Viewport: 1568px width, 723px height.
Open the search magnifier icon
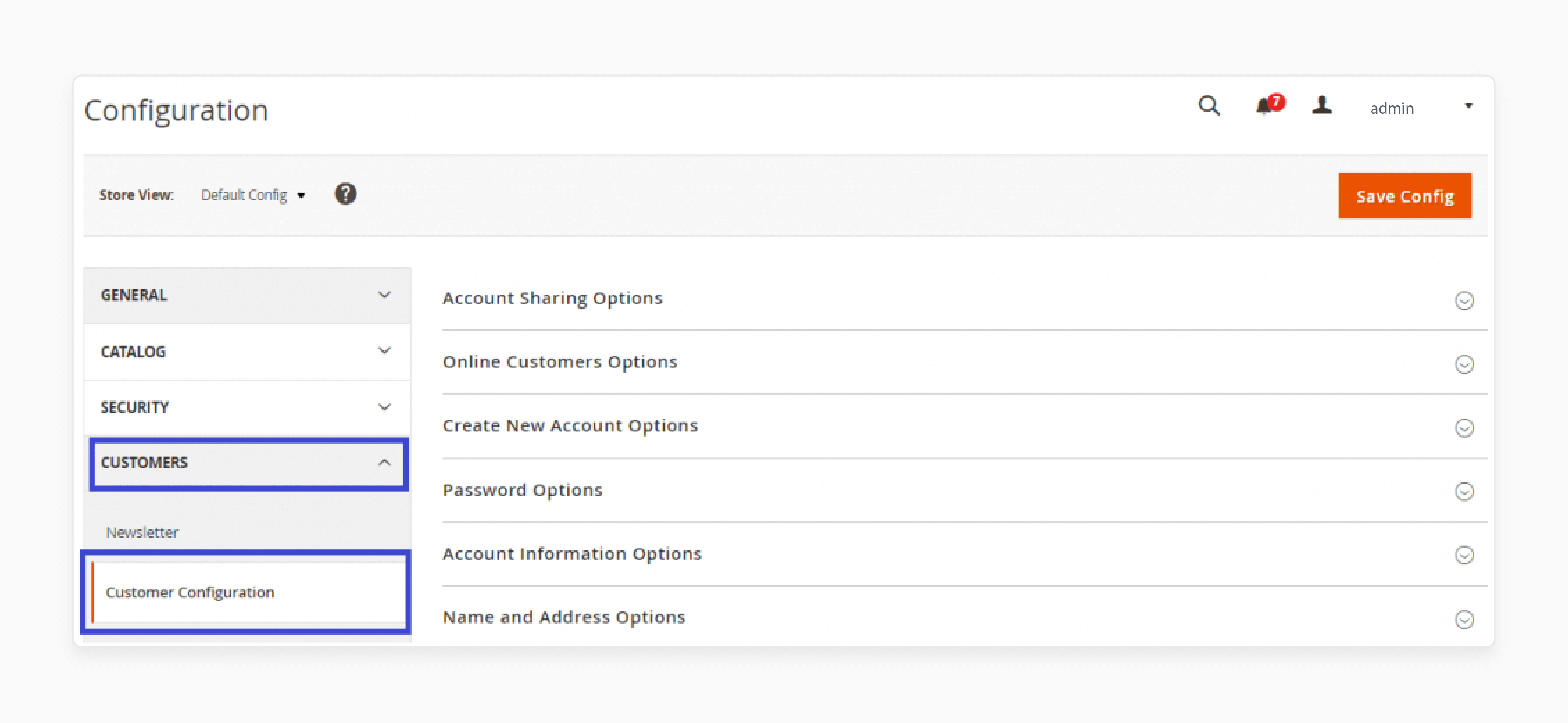(1209, 106)
